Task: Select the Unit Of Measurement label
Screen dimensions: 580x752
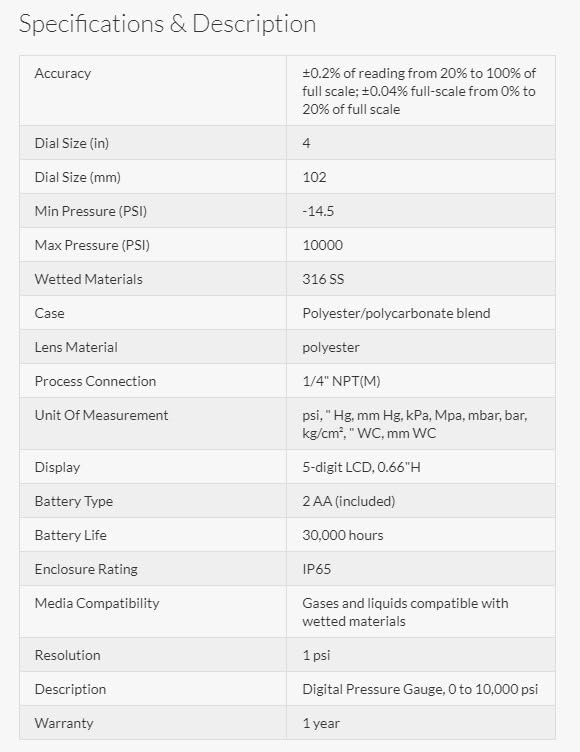Action: [101, 415]
